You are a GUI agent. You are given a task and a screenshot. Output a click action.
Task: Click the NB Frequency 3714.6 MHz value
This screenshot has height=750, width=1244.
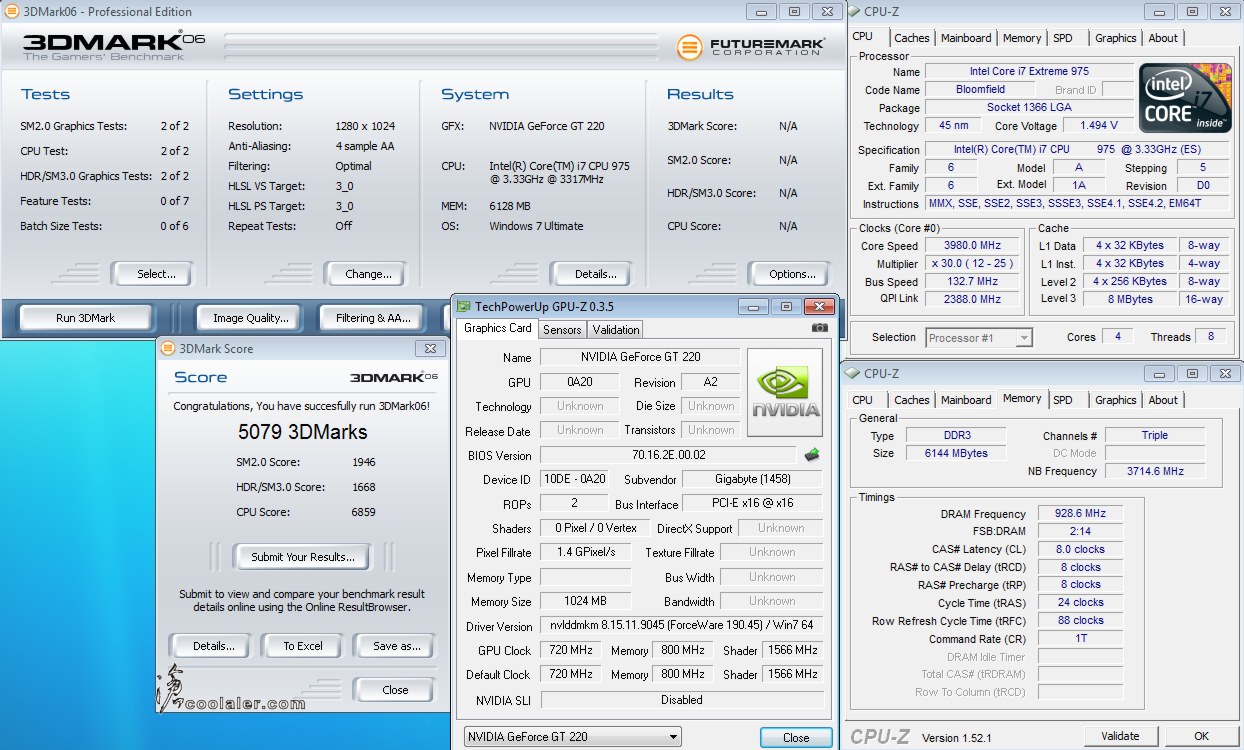1155,472
